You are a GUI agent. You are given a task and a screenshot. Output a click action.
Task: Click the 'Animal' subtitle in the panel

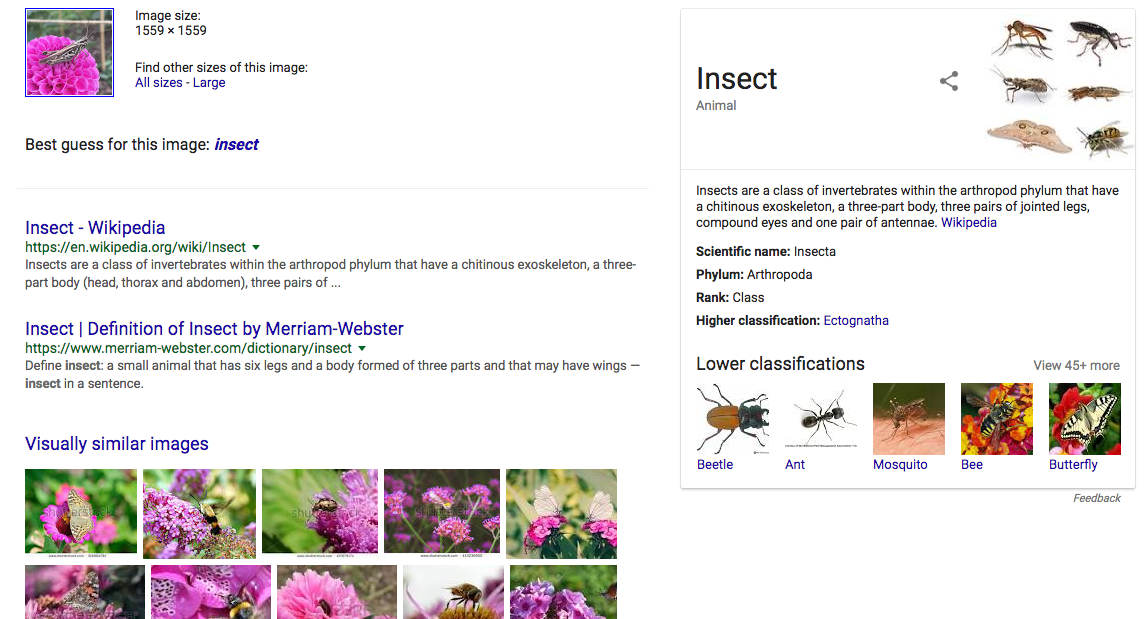[716, 105]
